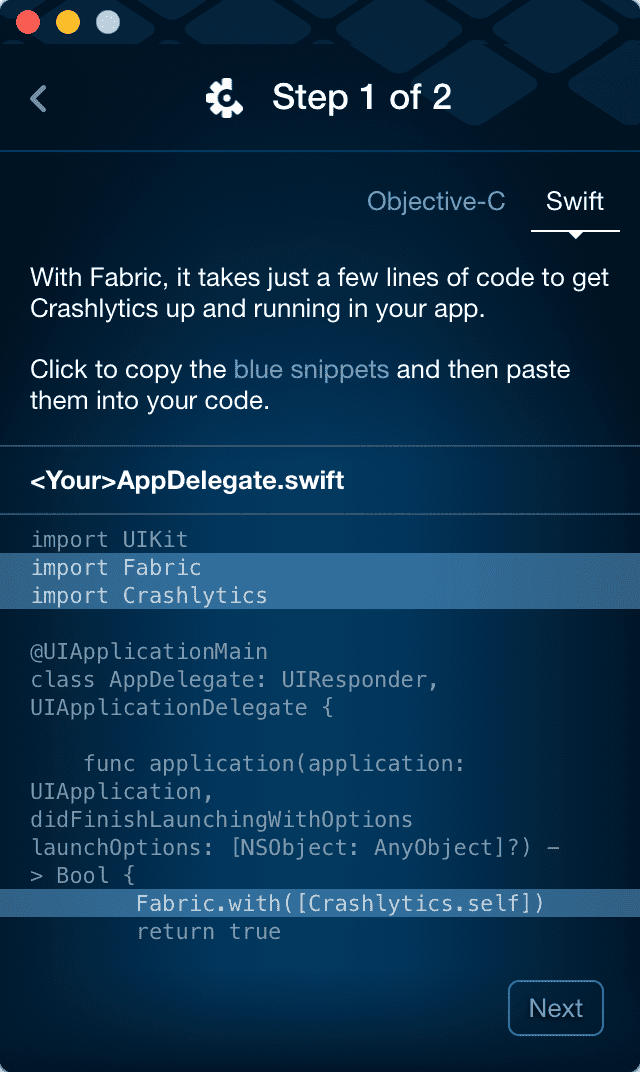640x1072 pixels.
Task: Minimize the window with the yellow button
Action: (67, 22)
